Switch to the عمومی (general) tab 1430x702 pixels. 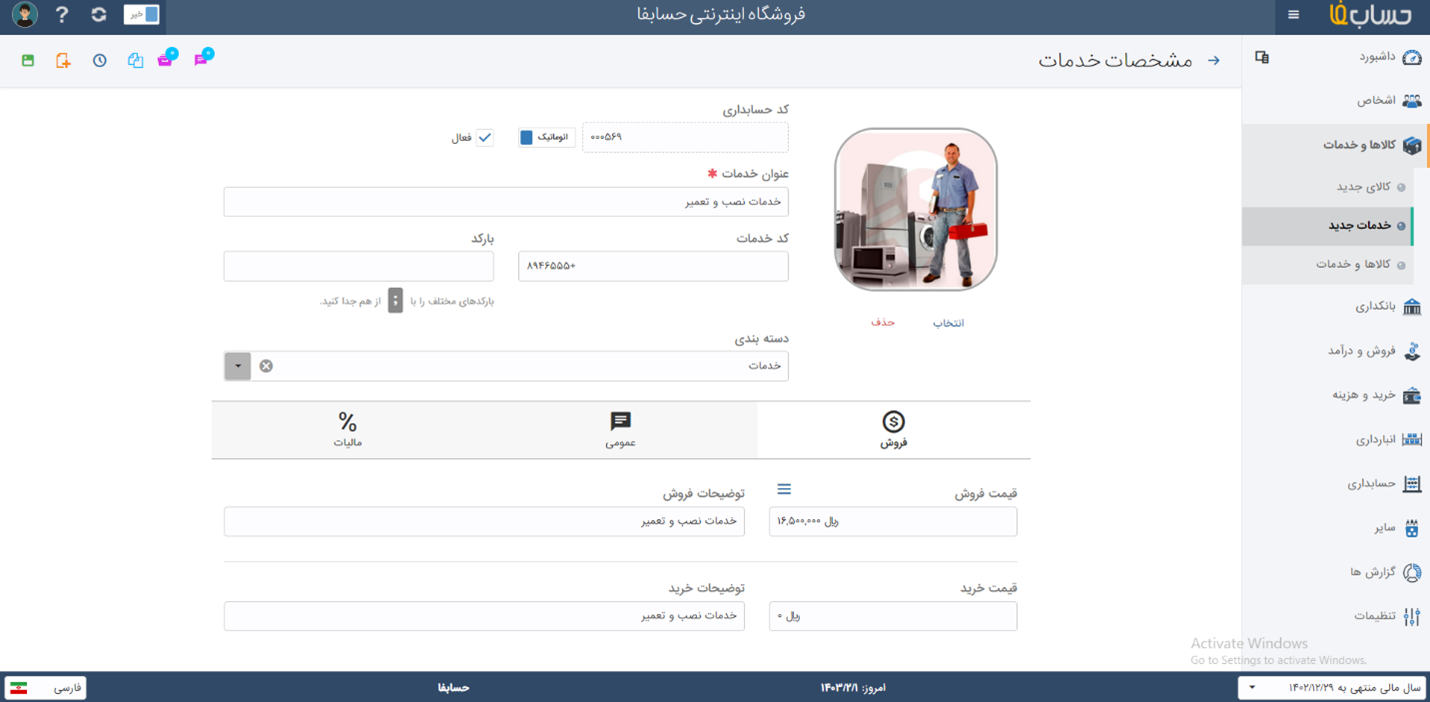coord(620,429)
